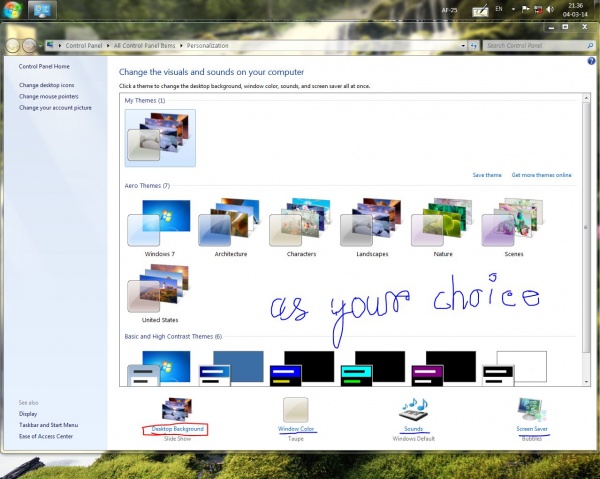Click the Personalization taskbar window icon
The image size is (600, 479).
click(42, 10)
